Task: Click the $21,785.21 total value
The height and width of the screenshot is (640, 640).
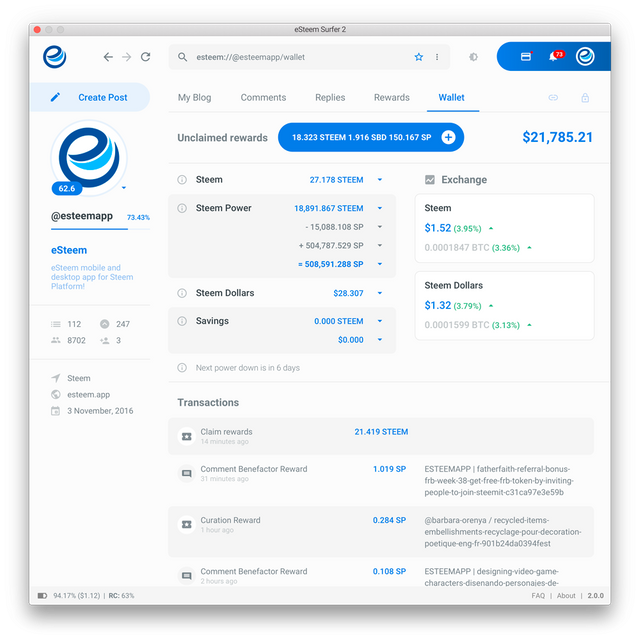Action: pyautogui.click(x=558, y=137)
